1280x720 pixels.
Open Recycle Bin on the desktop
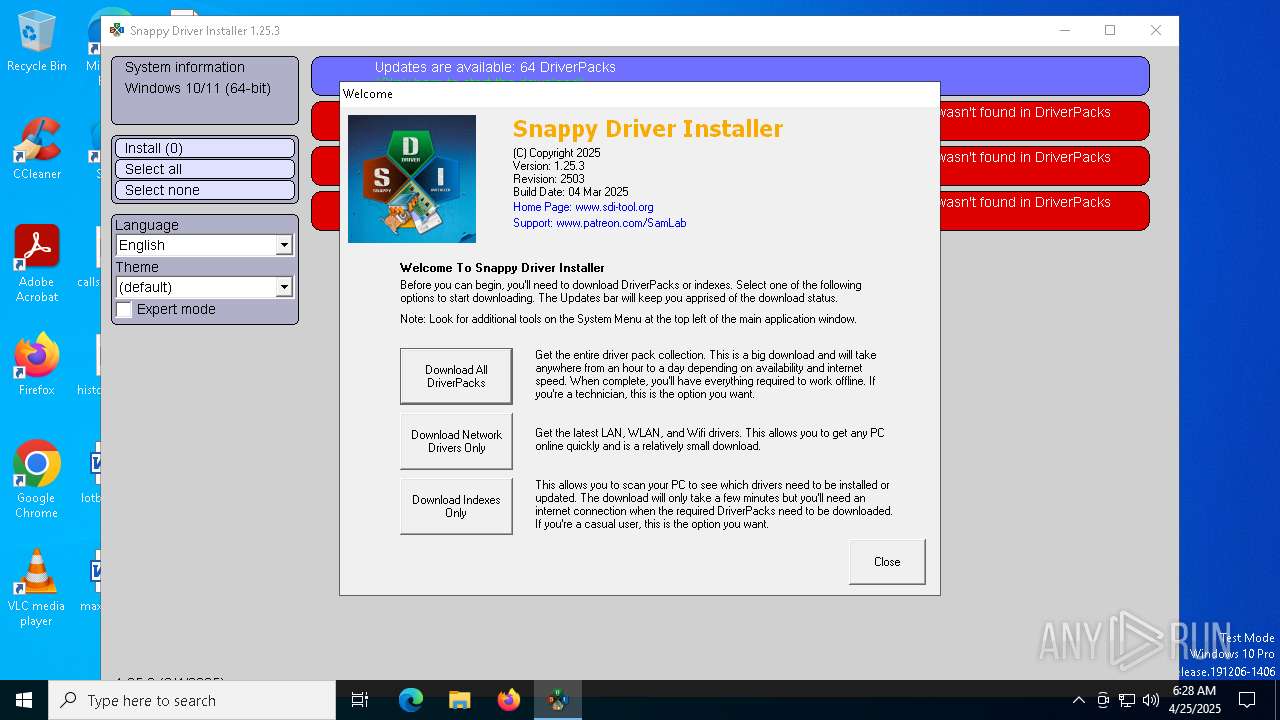click(37, 42)
